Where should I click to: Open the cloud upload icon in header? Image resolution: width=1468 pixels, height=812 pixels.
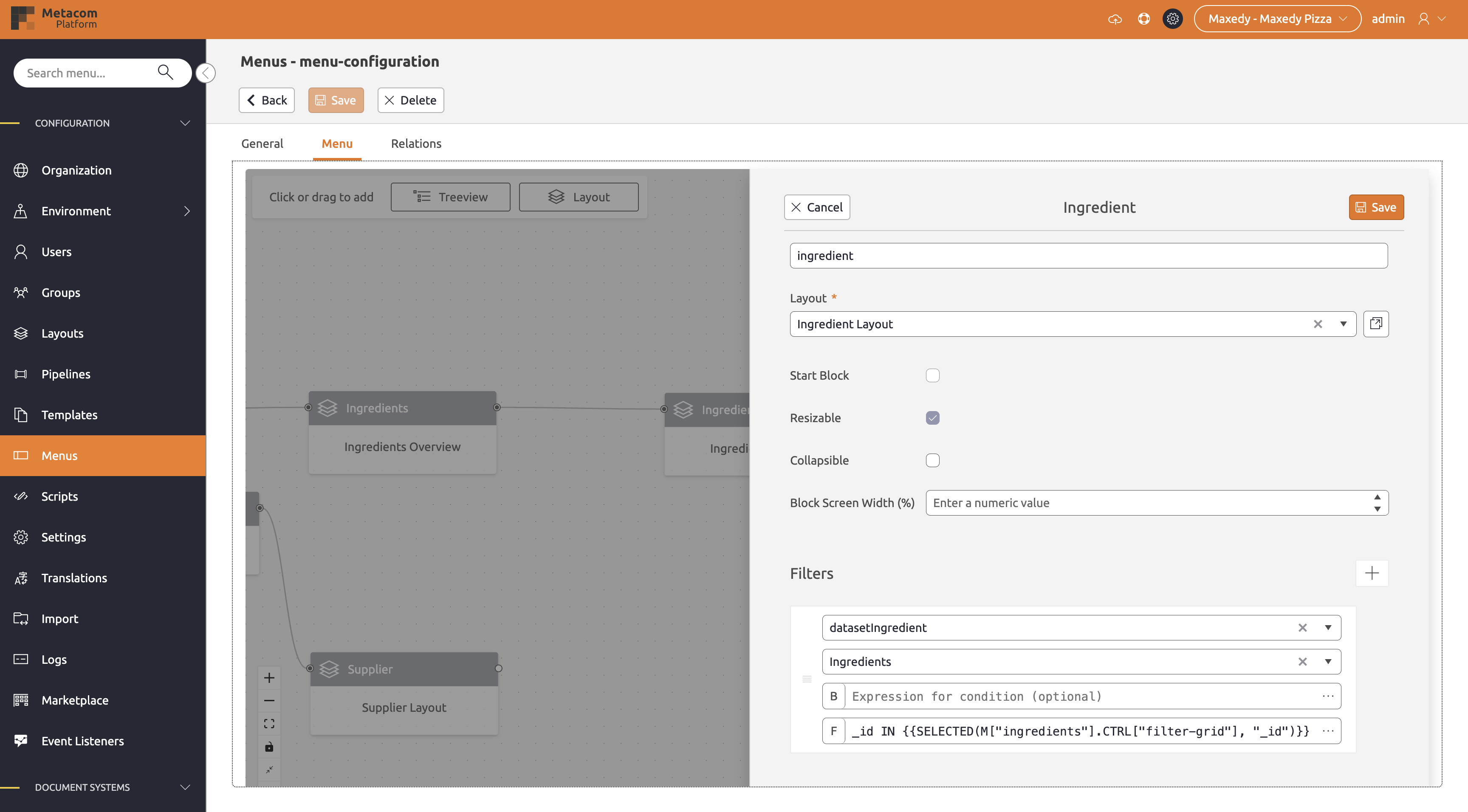(x=1115, y=20)
